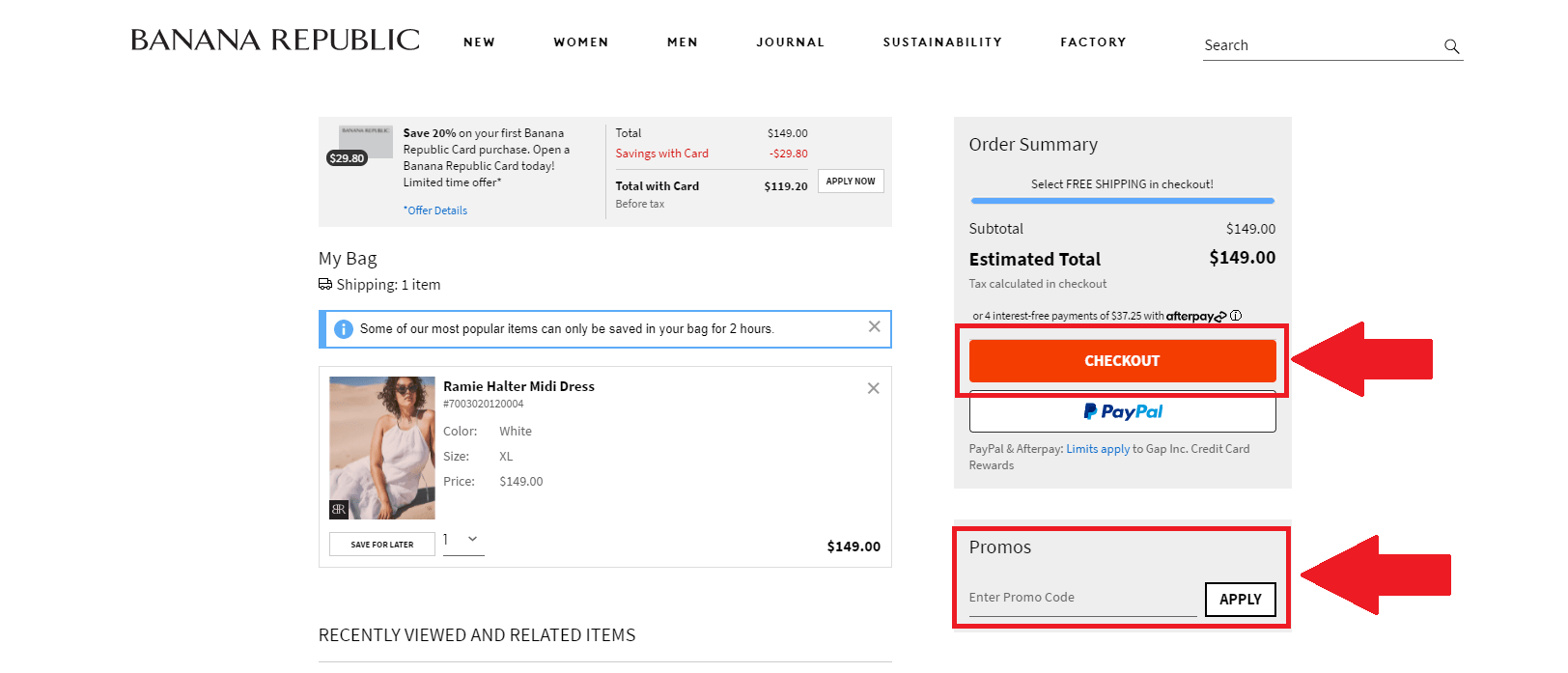Click Apply Now for the card offer

[x=851, y=182]
